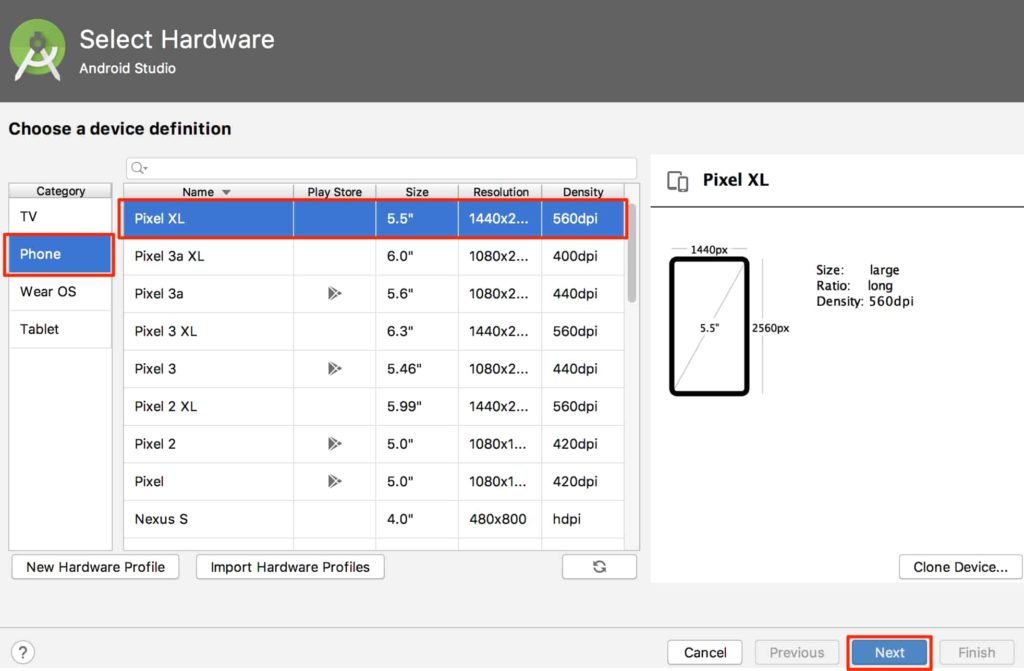Screen dimensions: 1024x671
Task: Click the Pixel XL device preview diagram
Action: [709, 327]
